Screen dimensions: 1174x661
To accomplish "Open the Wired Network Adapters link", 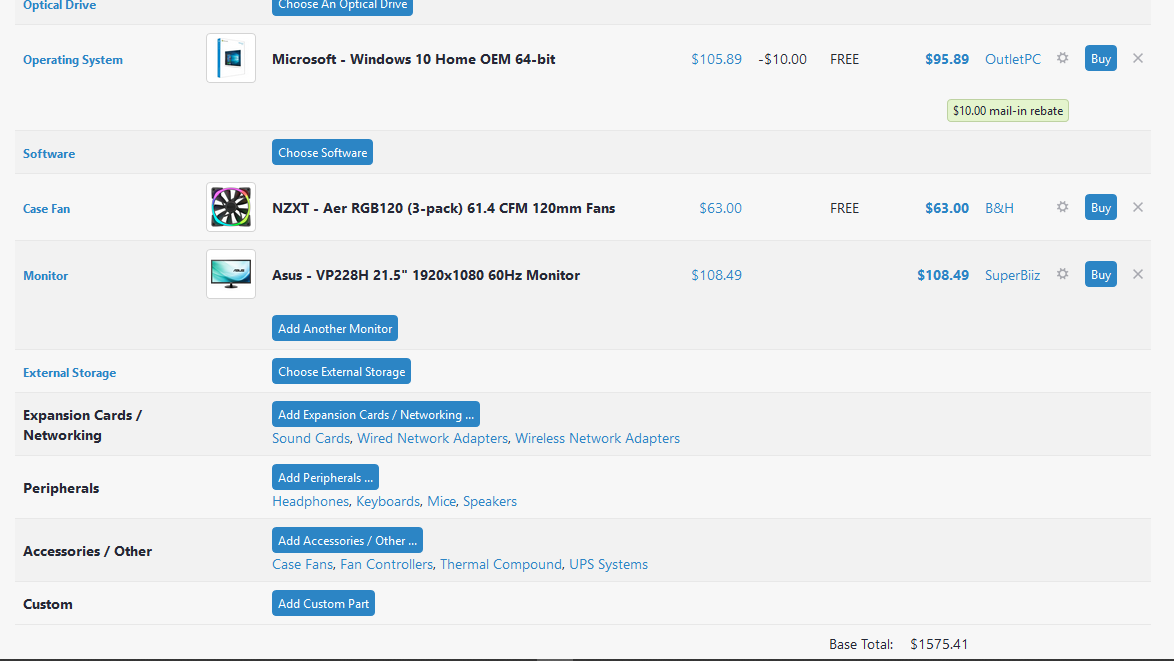I will click(432, 438).
